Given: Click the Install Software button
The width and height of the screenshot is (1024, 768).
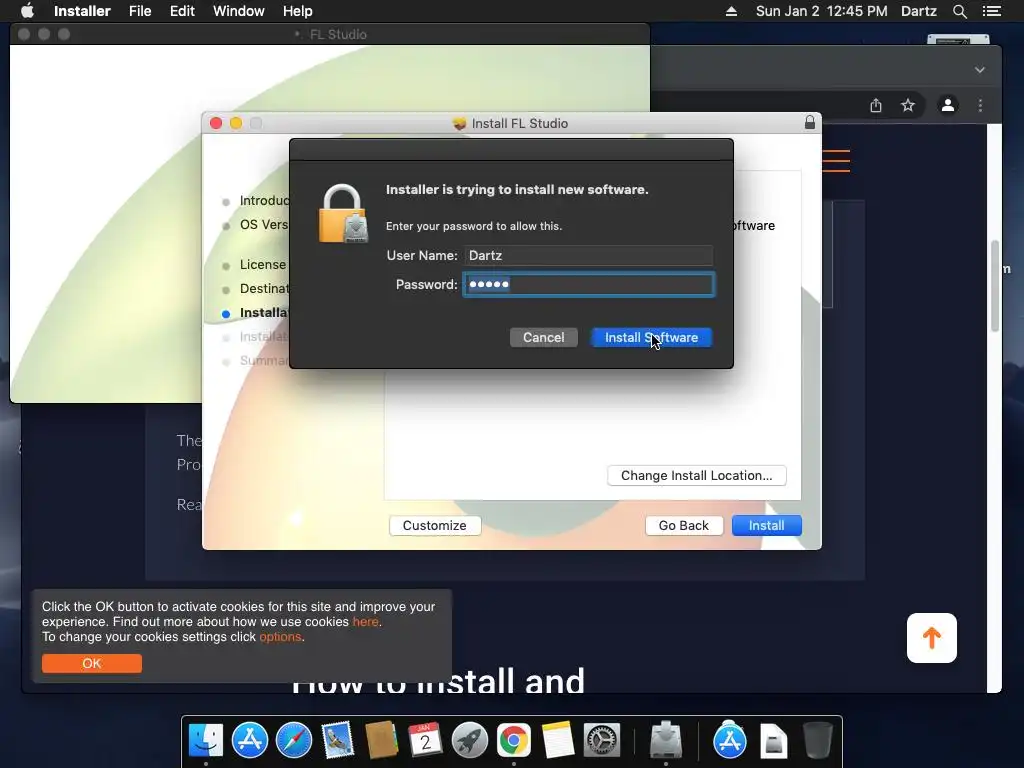Looking at the screenshot, I should pos(651,338).
